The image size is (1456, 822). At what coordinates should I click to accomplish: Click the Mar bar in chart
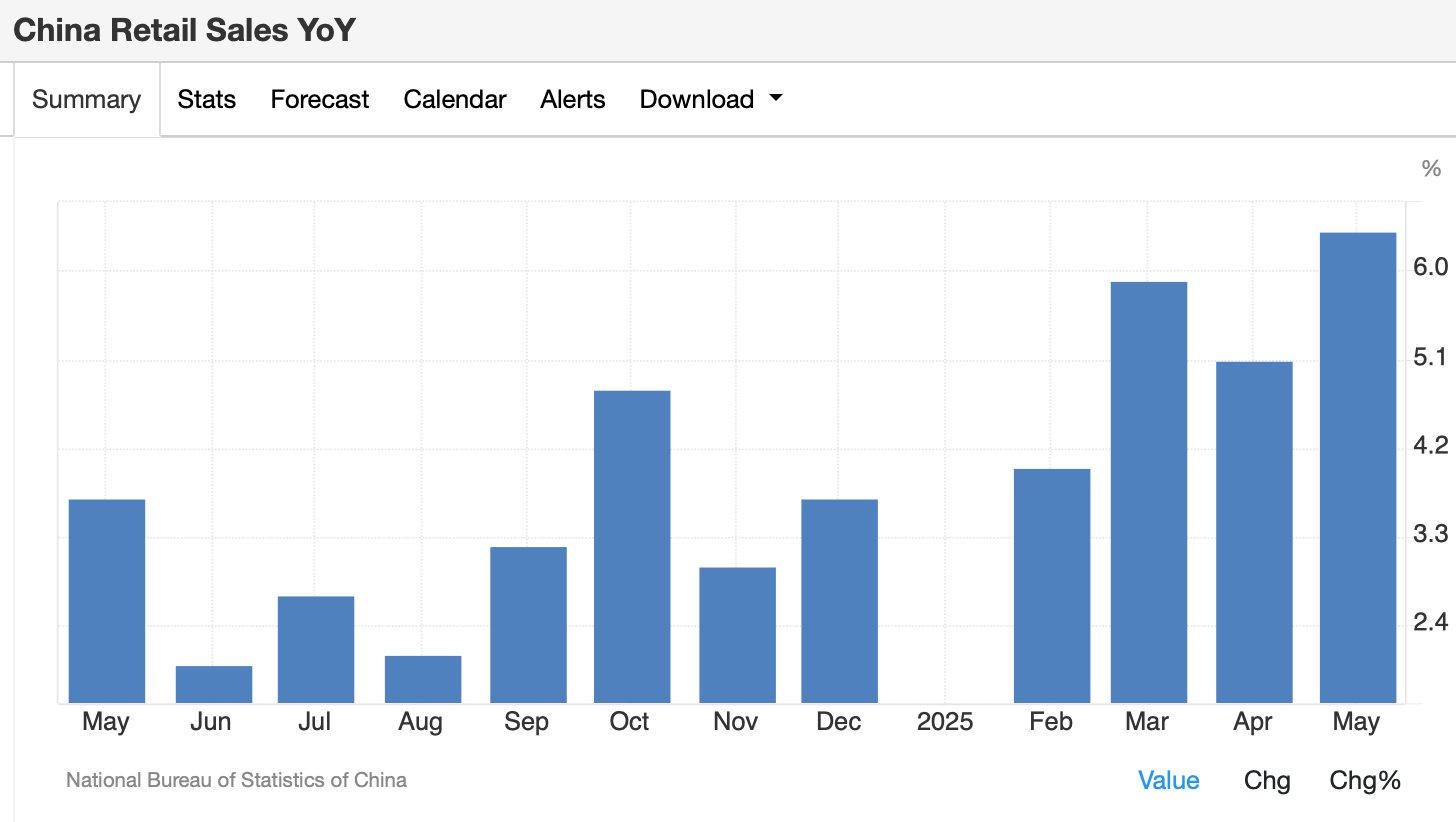[x=1149, y=492]
